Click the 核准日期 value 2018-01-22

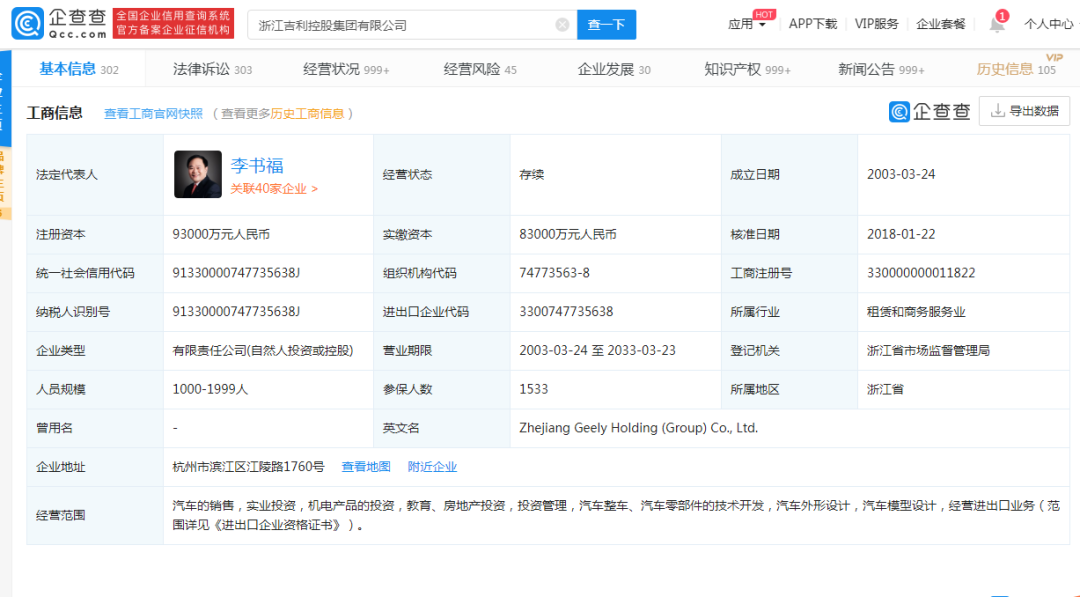pyautogui.click(x=901, y=234)
